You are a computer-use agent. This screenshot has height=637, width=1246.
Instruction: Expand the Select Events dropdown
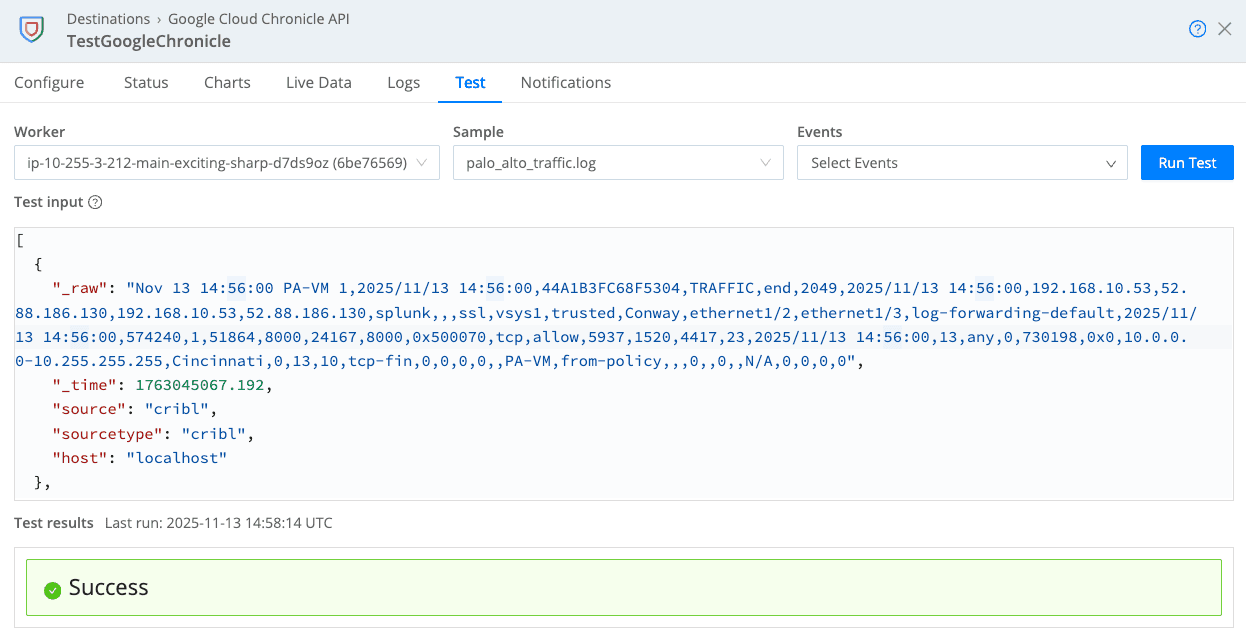(x=962, y=163)
